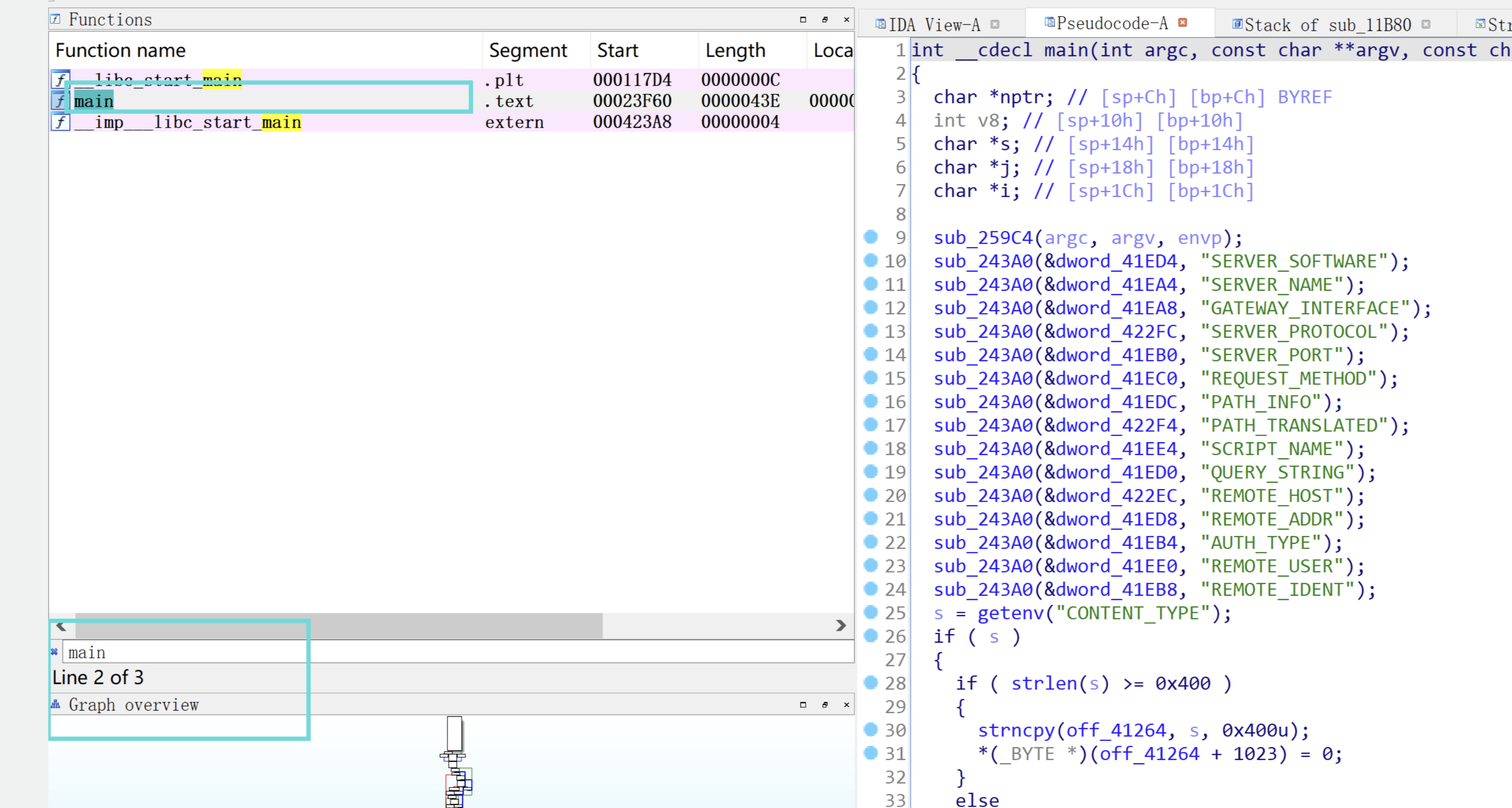1512x808 pixels.
Task: Toggle breakpoint dot on line 19
Action: [871, 471]
